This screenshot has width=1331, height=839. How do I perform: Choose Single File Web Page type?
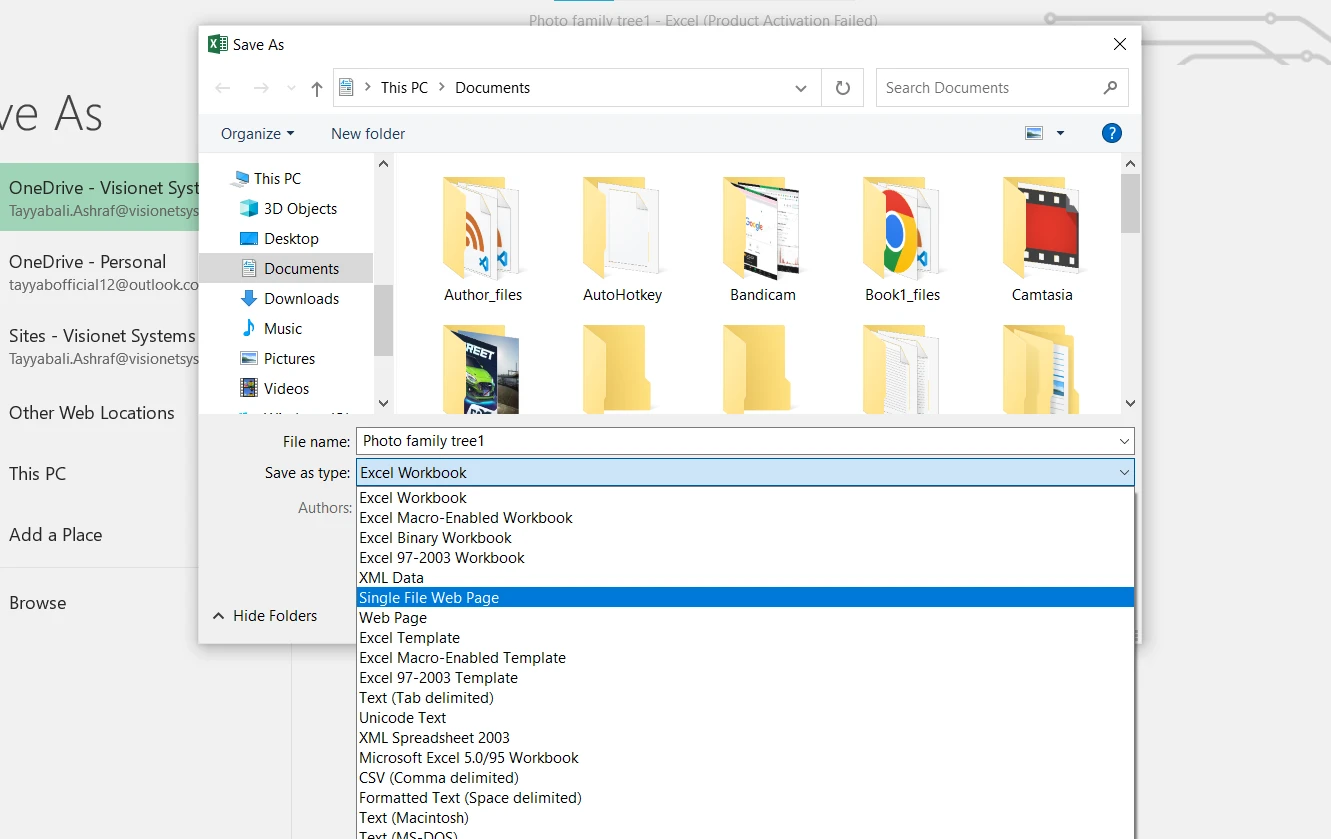click(x=745, y=598)
